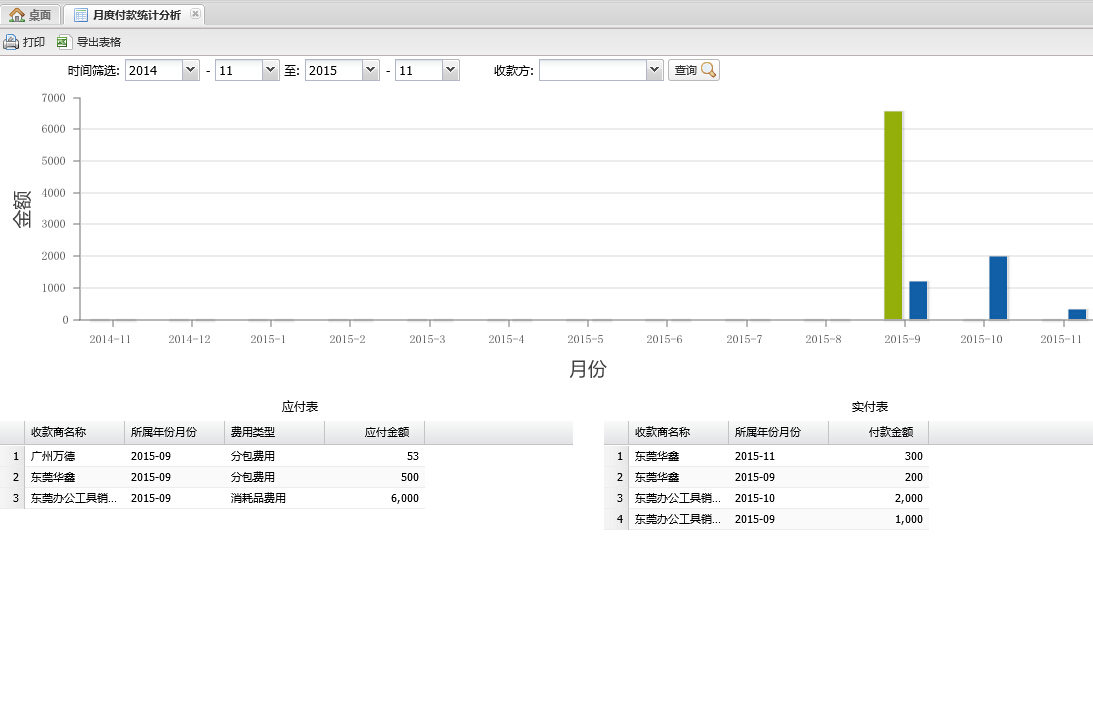Image resolution: width=1093 pixels, height=705 pixels.
Task: Click the home icon on 桌面 tab
Action: pyautogui.click(x=17, y=14)
